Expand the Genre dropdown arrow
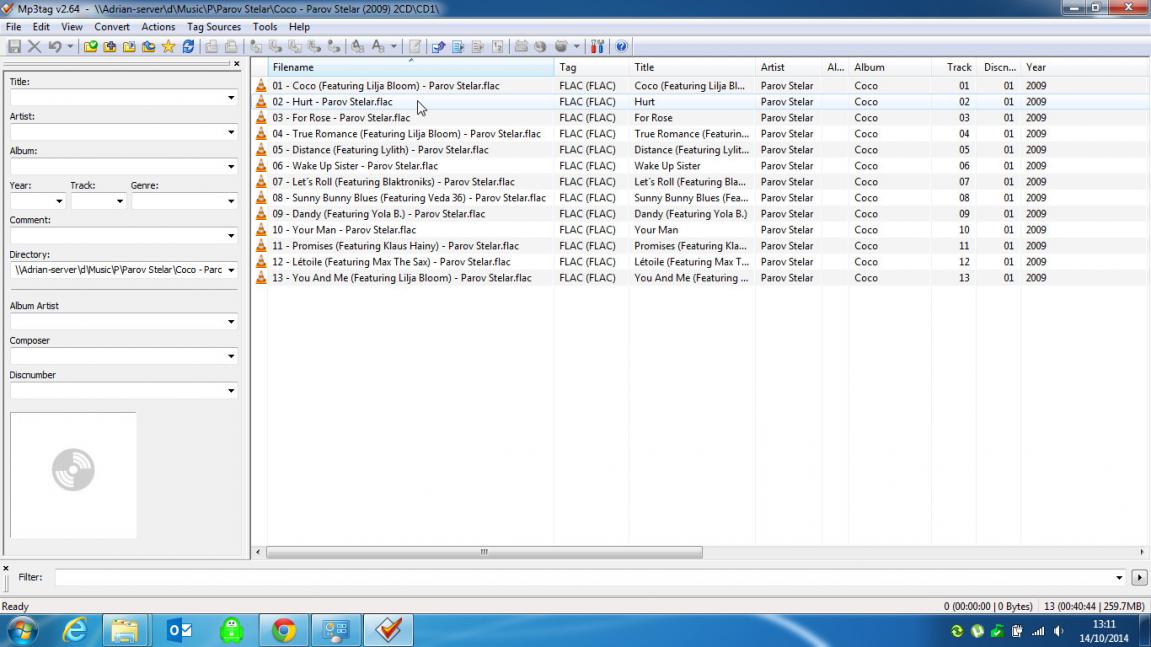 pyautogui.click(x=231, y=201)
